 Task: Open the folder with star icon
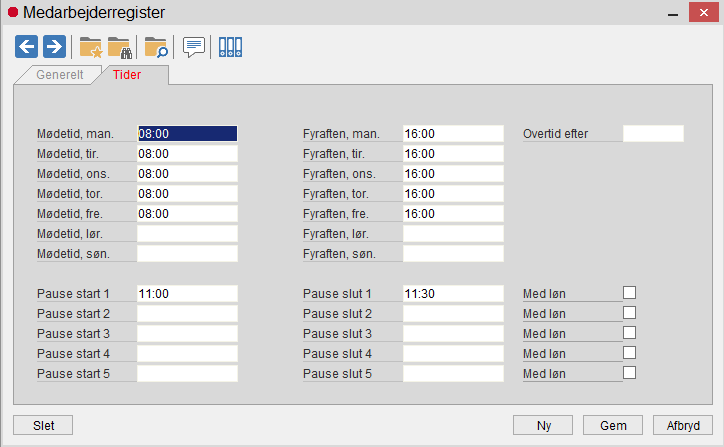coord(90,47)
